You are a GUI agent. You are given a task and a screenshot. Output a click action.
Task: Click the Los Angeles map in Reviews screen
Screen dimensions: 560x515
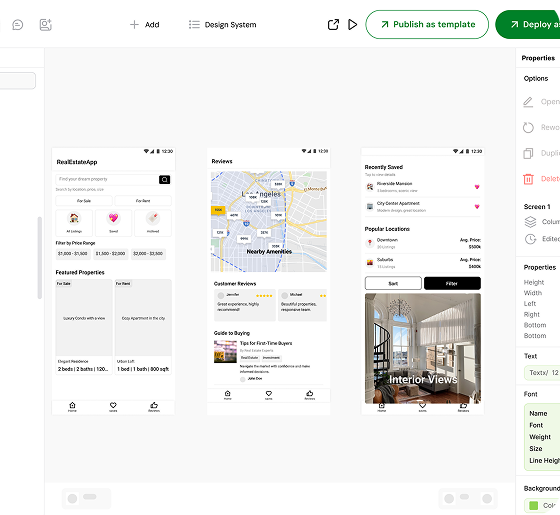point(269,221)
